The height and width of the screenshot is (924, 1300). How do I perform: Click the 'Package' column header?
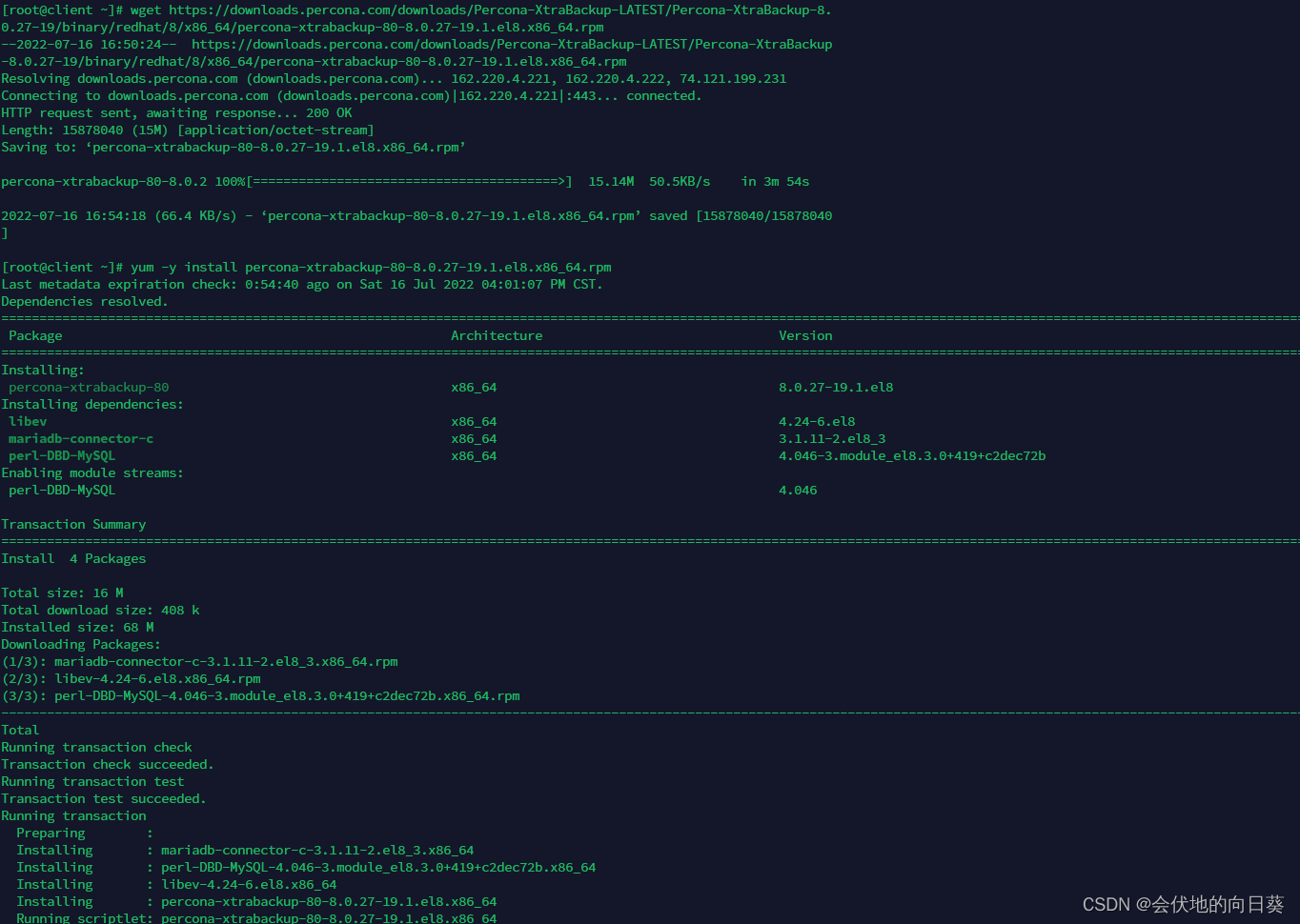click(x=35, y=336)
